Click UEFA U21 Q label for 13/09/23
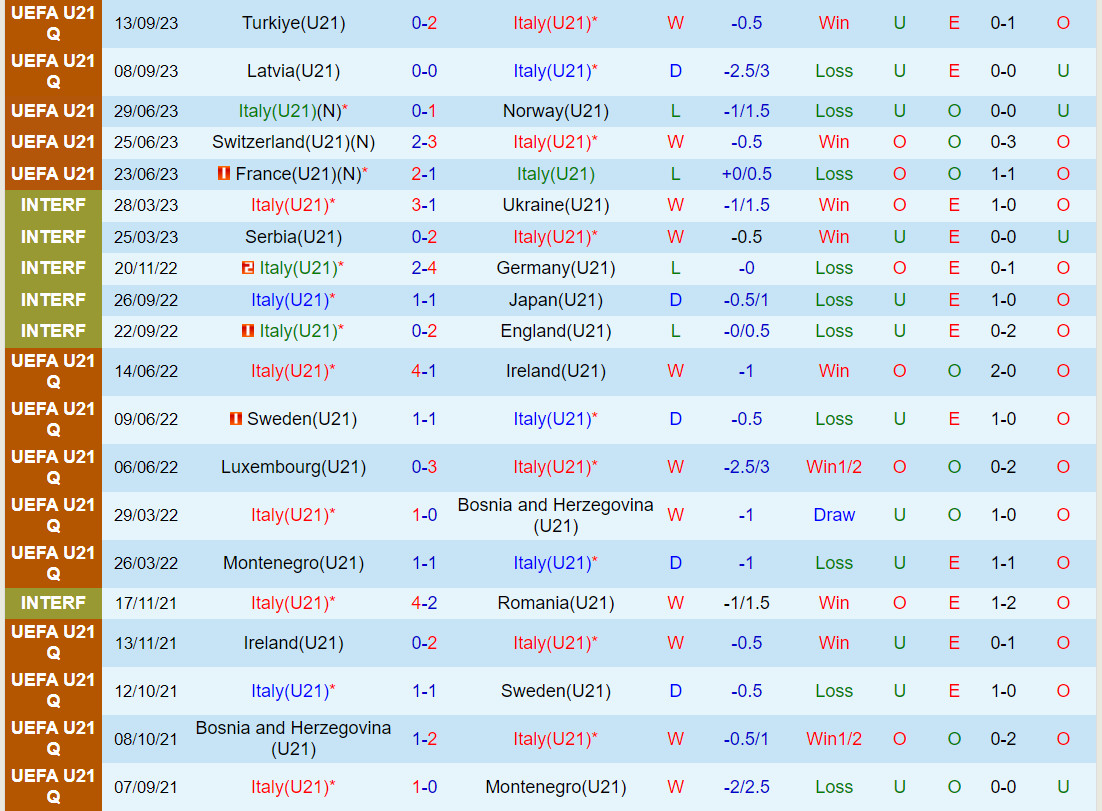The image size is (1102, 811). point(53,23)
